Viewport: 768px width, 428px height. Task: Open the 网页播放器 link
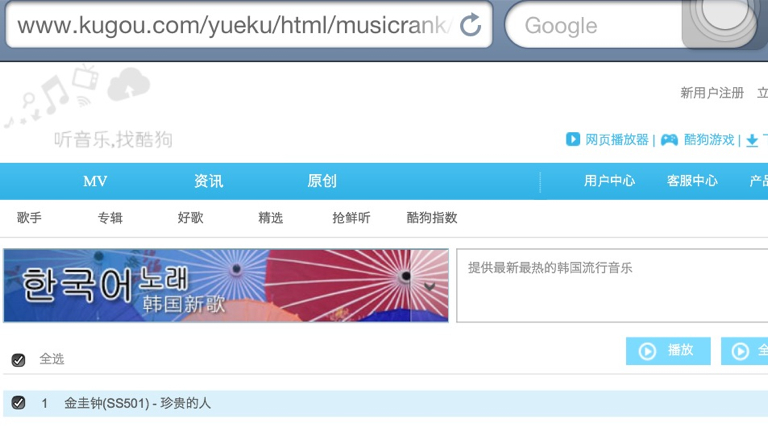tap(617, 140)
